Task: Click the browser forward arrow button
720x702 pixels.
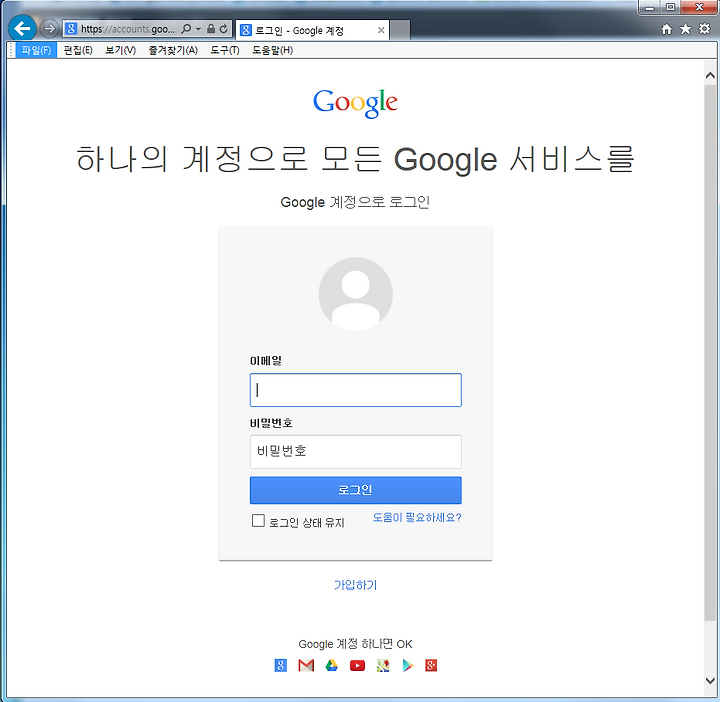Action: (x=49, y=29)
